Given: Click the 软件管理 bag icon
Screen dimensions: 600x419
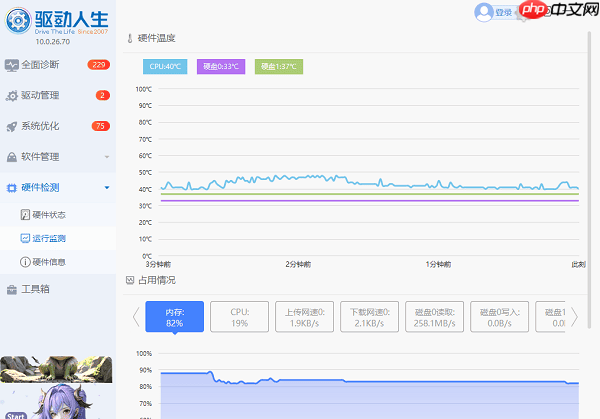Looking at the screenshot, I should 12,157.
